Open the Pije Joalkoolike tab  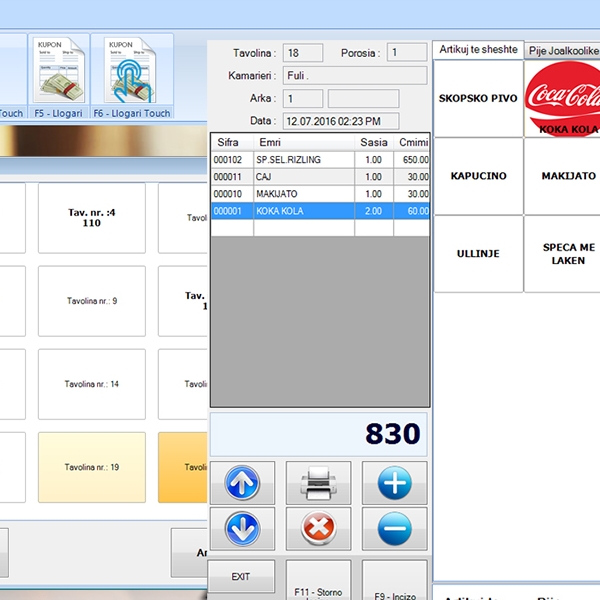point(563,49)
